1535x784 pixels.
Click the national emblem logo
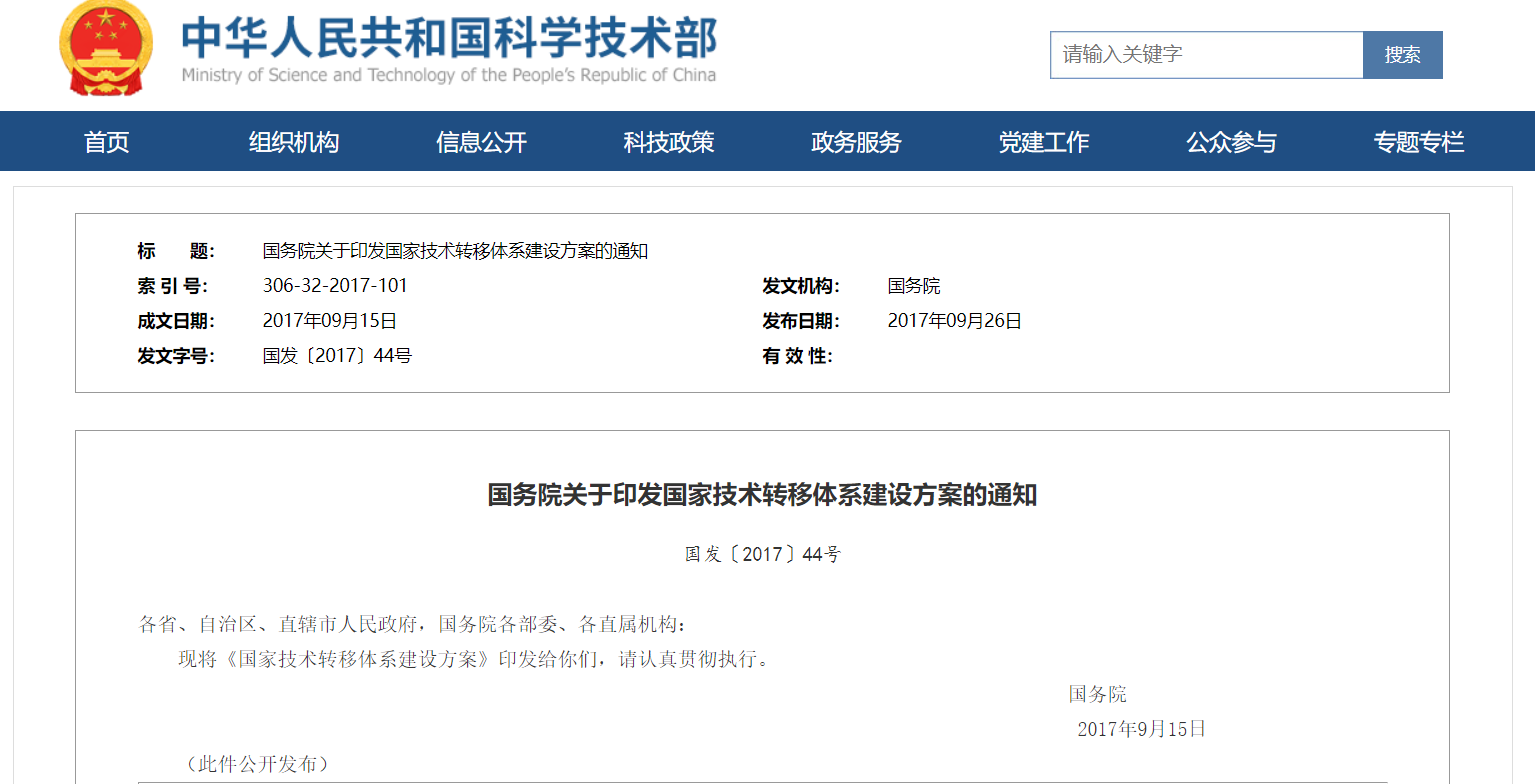[x=100, y=48]
